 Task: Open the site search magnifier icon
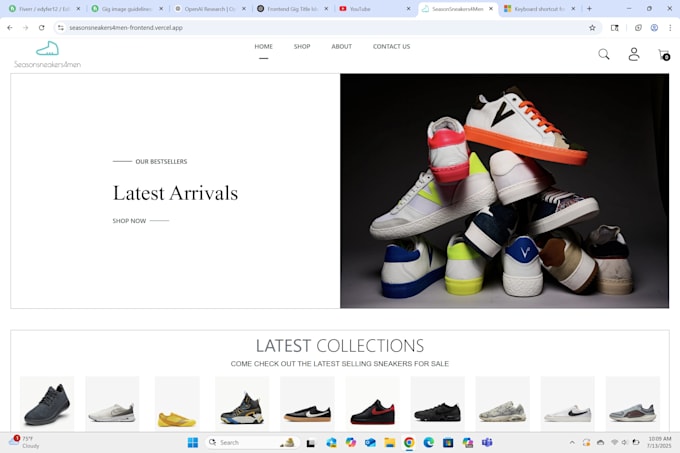pos(604,54)
